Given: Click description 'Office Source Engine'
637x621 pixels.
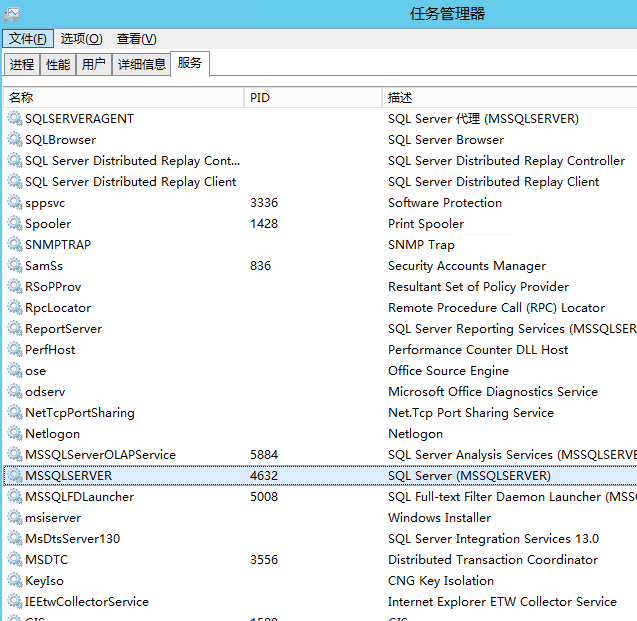Looking at the screenshot, I should [x=448, y=371].
